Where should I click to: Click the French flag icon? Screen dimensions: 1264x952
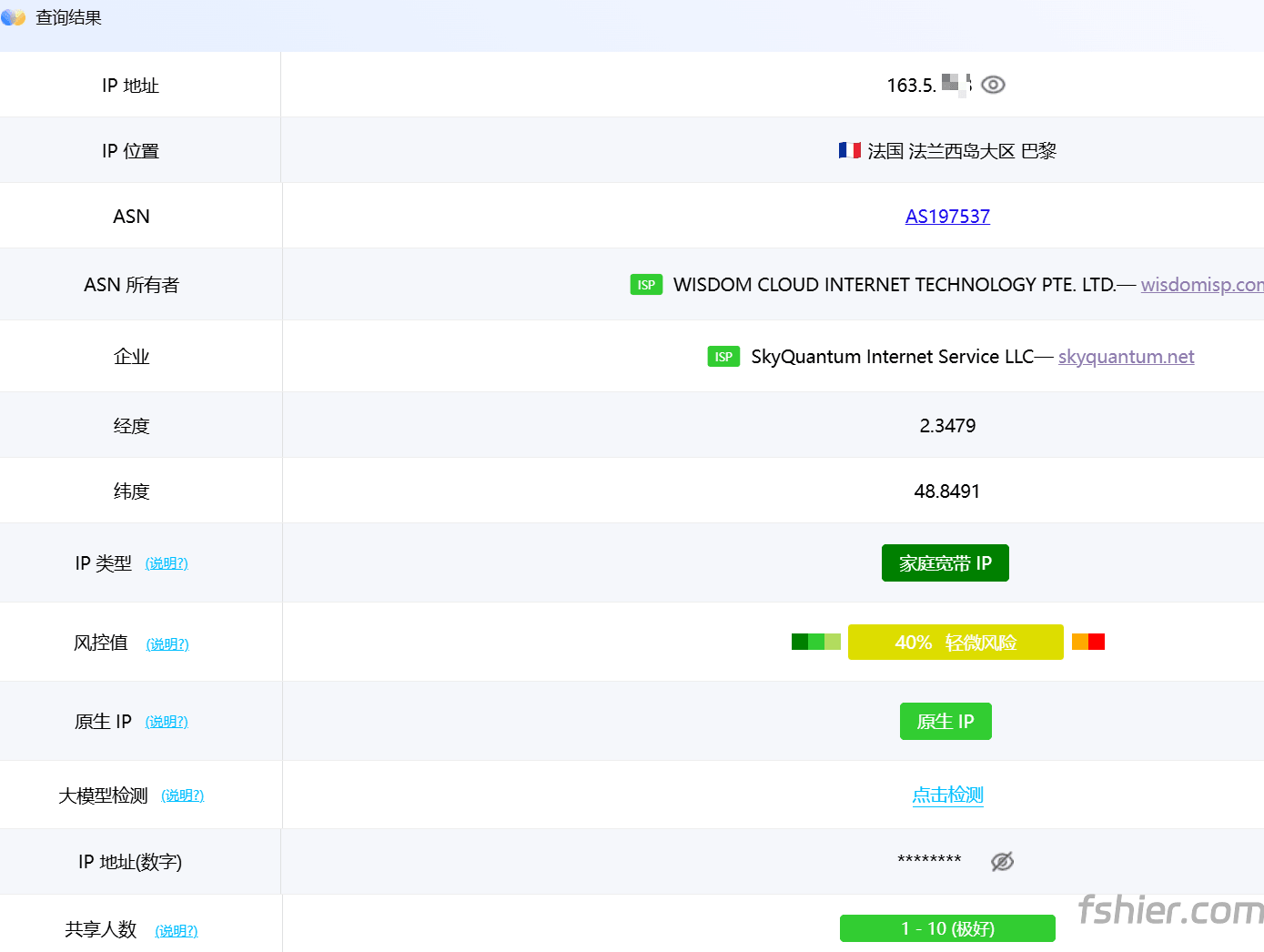pos(849,150)
